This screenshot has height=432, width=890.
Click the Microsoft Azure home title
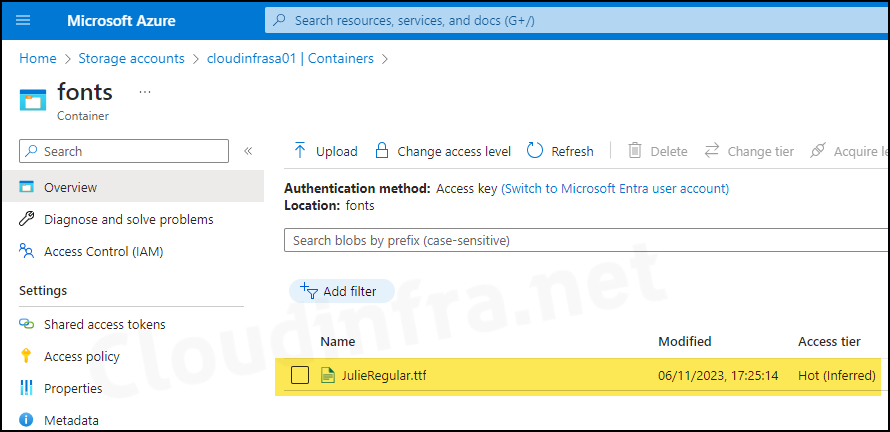point(121,21)
